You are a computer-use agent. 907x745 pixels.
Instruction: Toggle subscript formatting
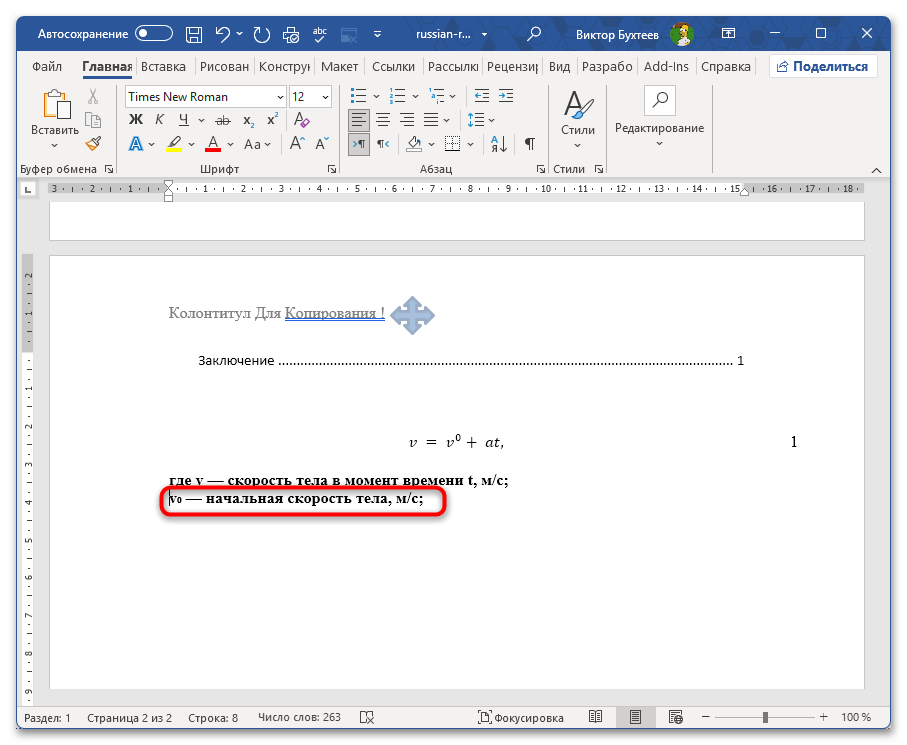tap(248, 120)
